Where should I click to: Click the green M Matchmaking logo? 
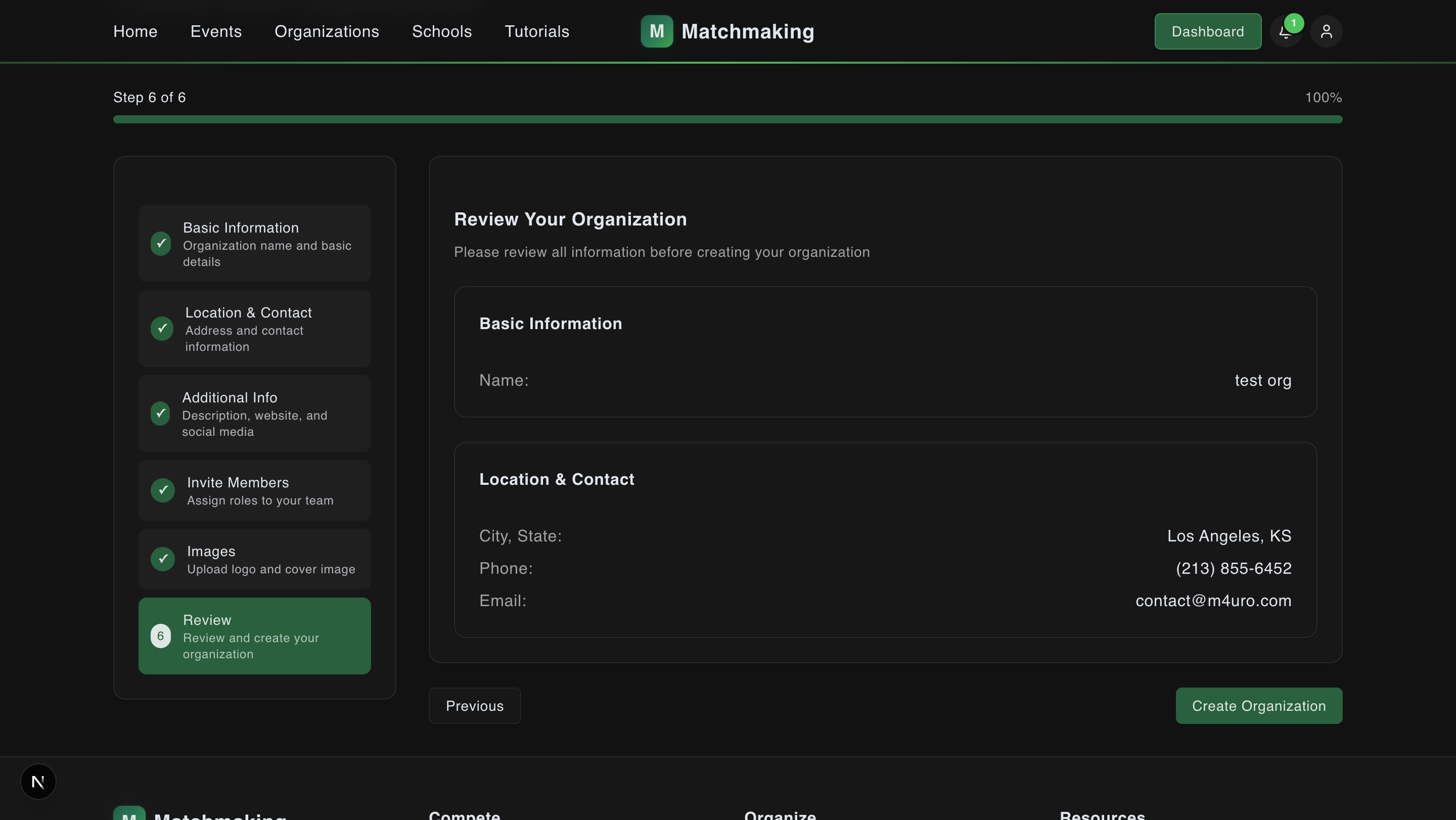pos(656,32)
